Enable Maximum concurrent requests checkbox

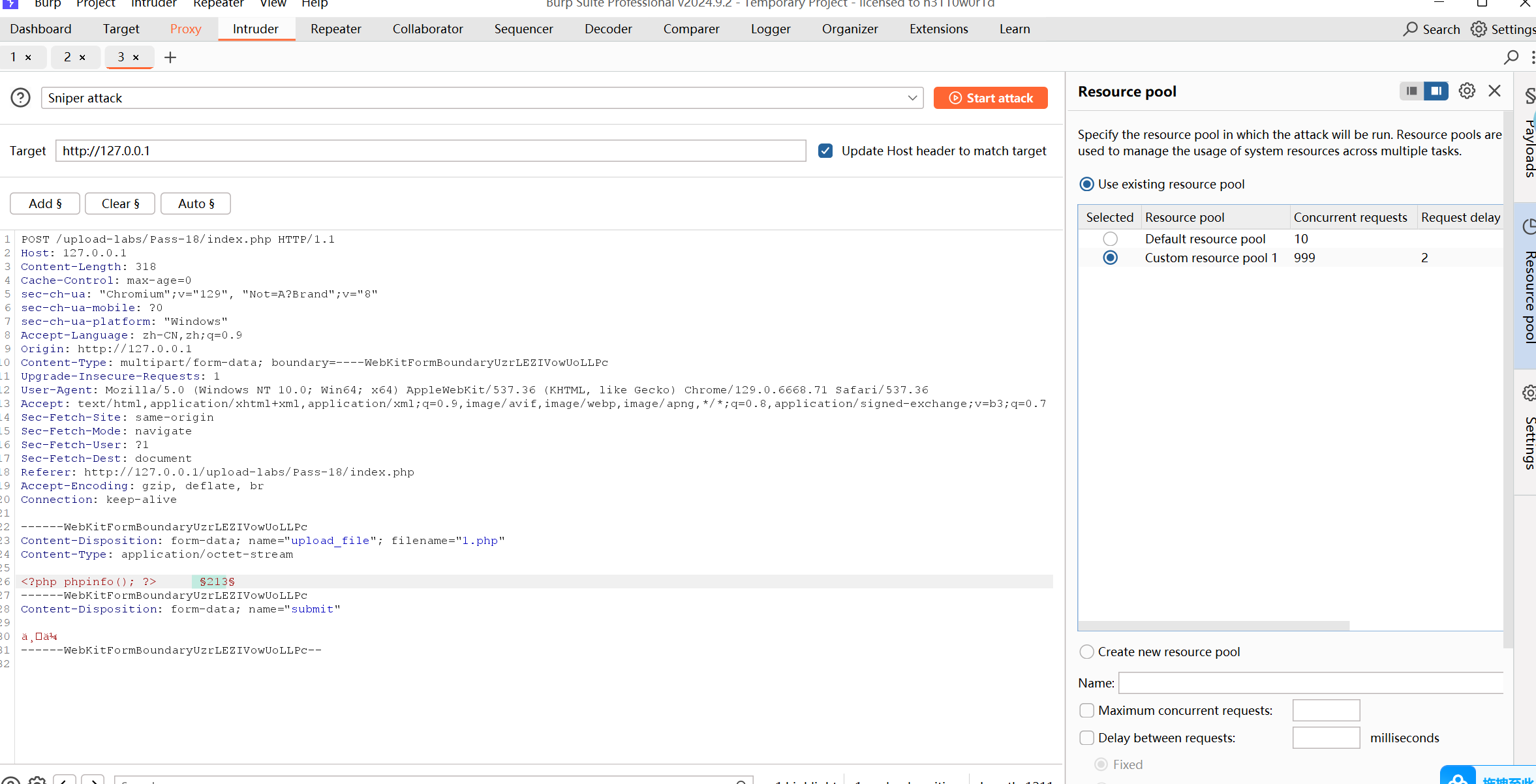pos(1086,710)
